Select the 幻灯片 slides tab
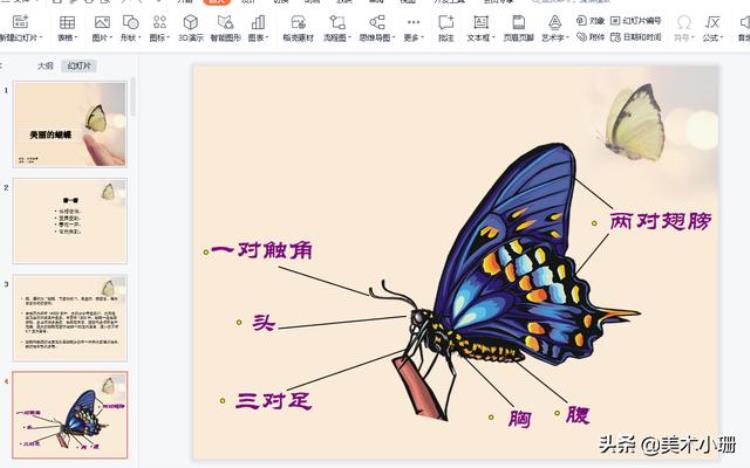 click(x=78, y=66)
